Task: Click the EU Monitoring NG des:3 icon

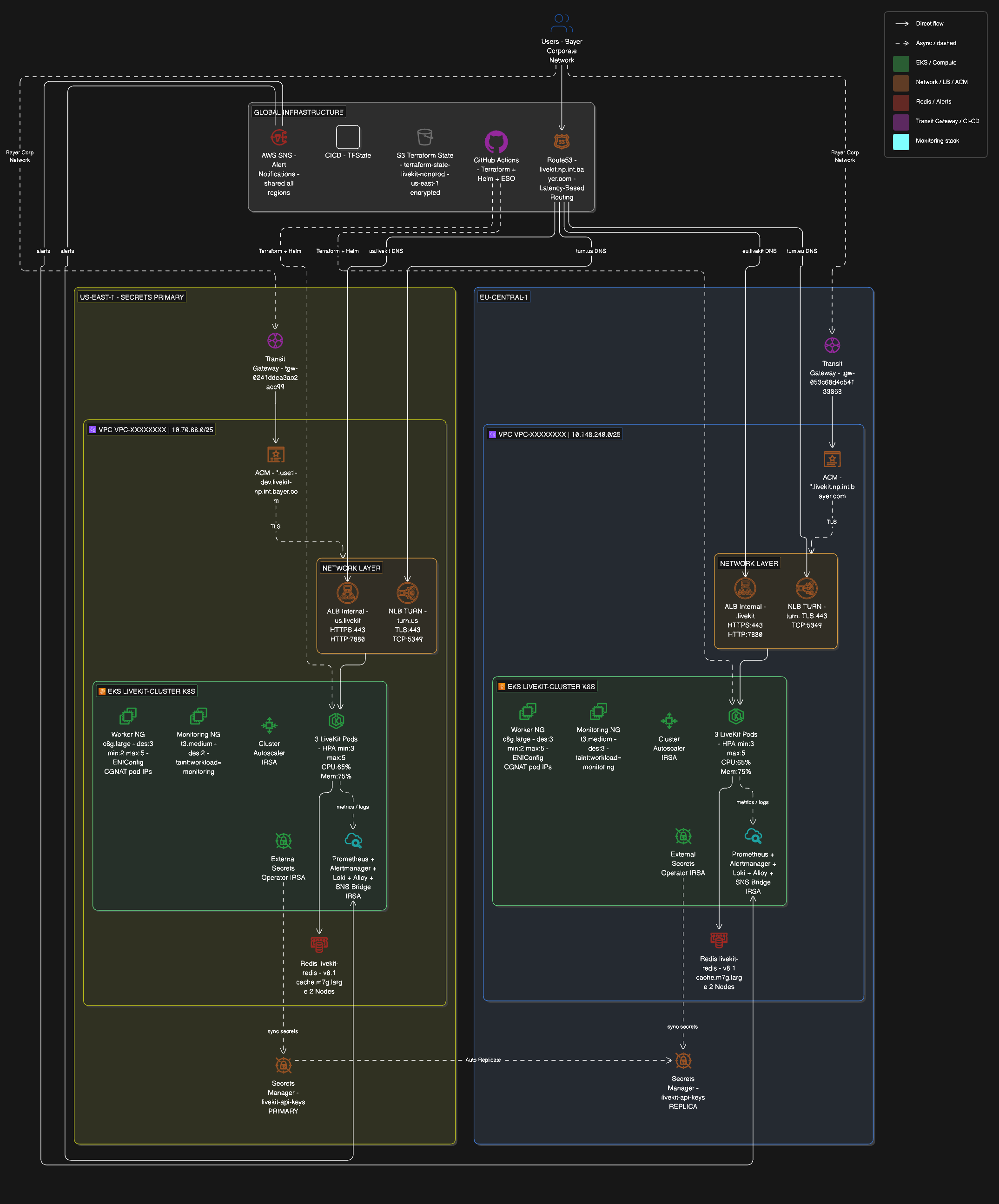Action: click(598, 711)
